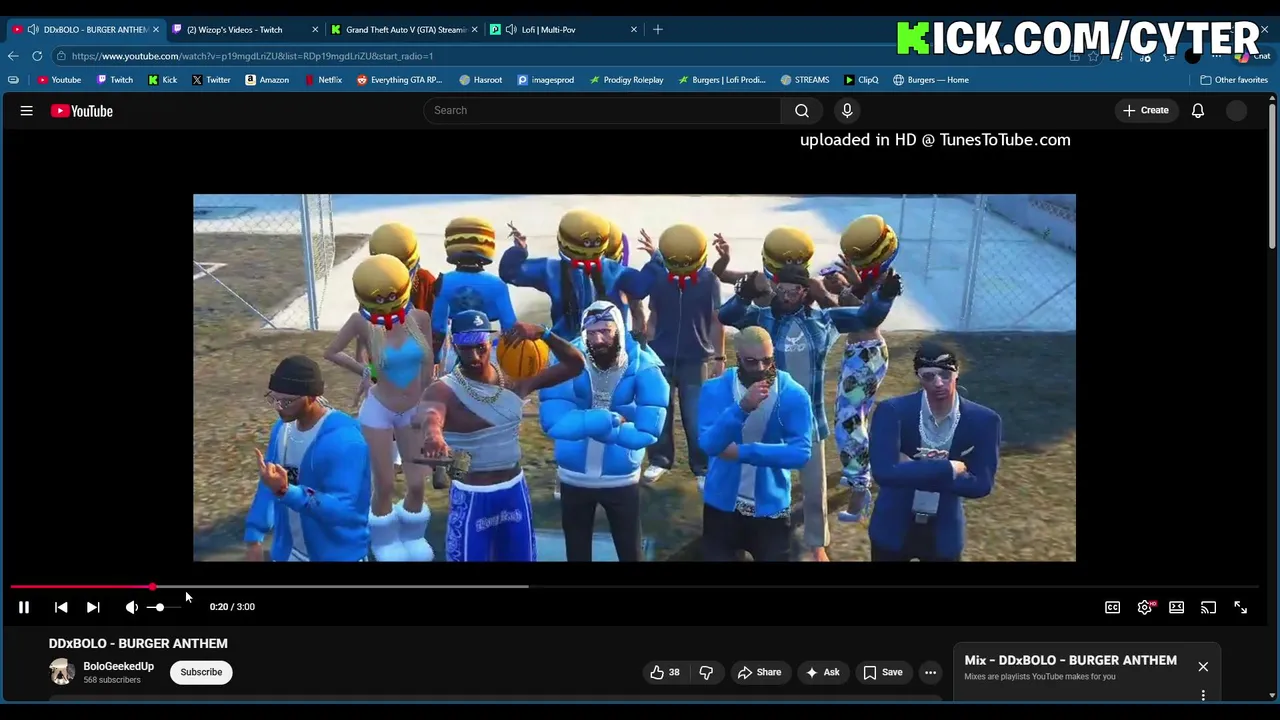Click the DDxBOLO - BURGER ANTHEM video title

pos(138,643)
